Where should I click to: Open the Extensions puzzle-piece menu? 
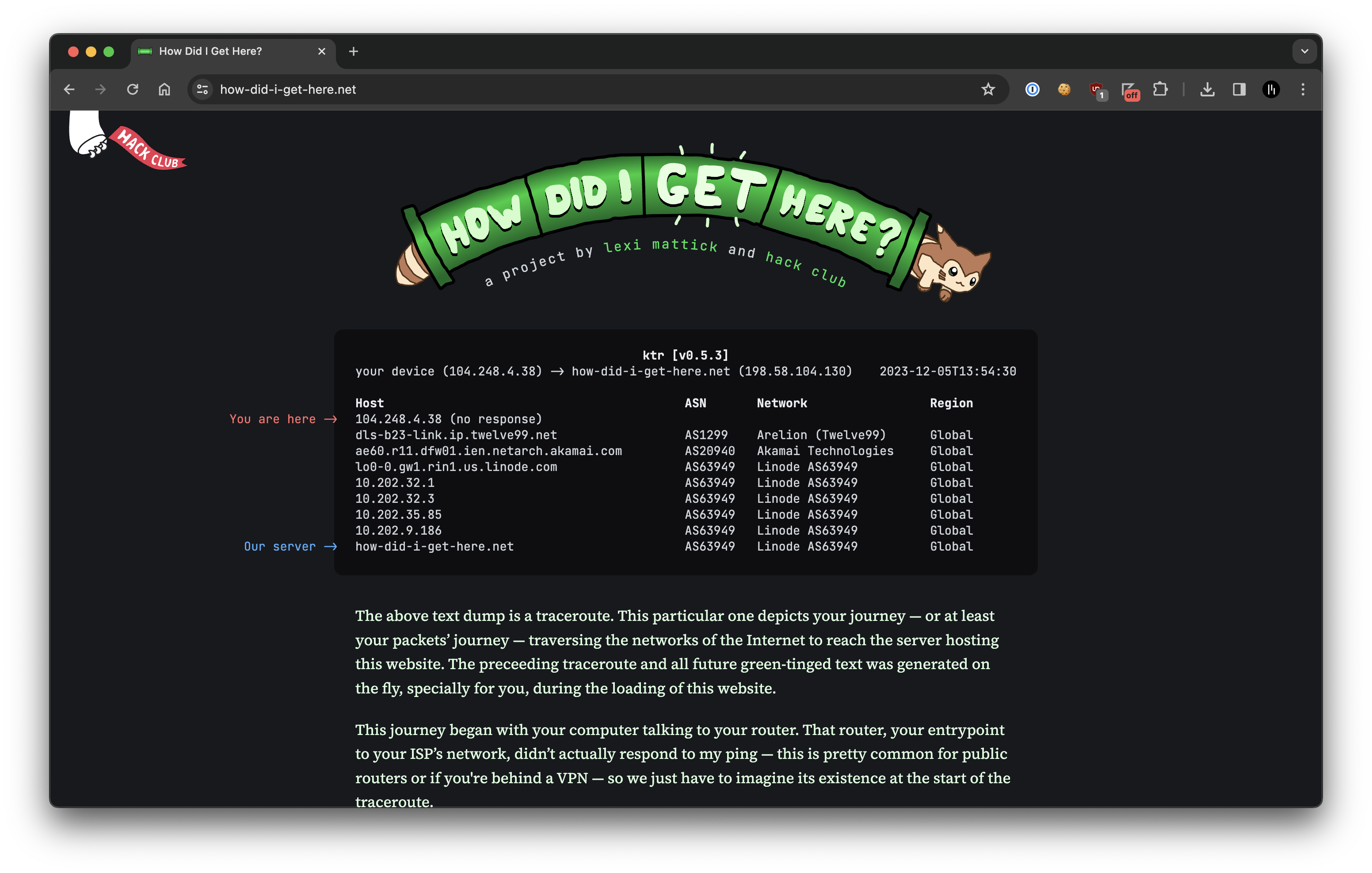coord(1160,89)
